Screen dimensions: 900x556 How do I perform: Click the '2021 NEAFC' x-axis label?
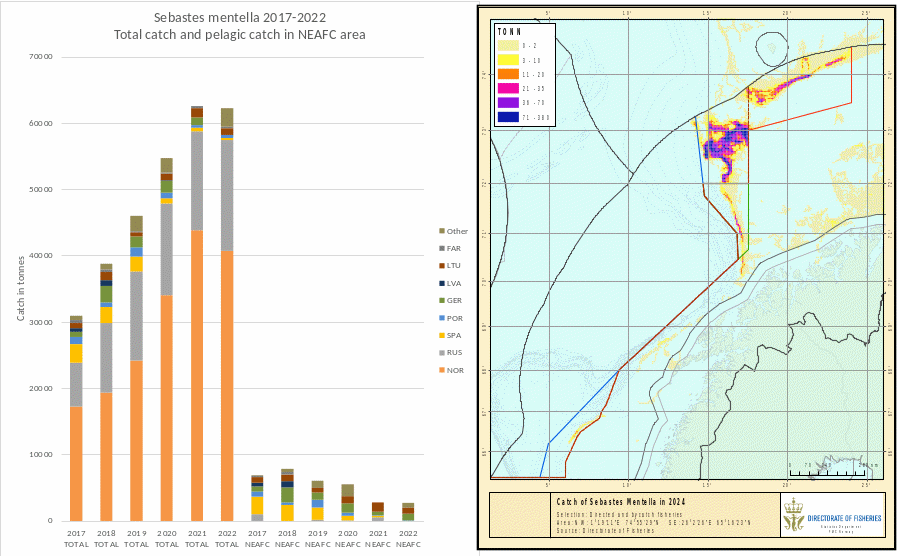[x=378, y=539]
